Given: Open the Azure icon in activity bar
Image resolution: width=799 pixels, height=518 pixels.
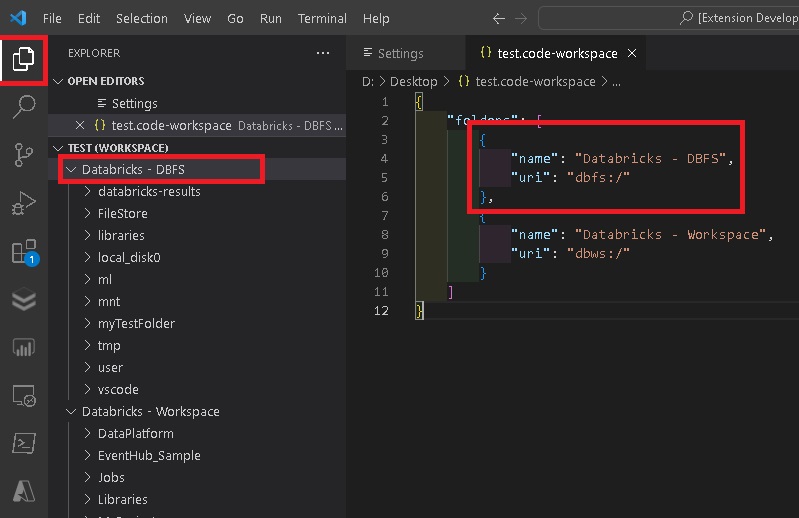Looking at the screenshot, I should [23, 492].
